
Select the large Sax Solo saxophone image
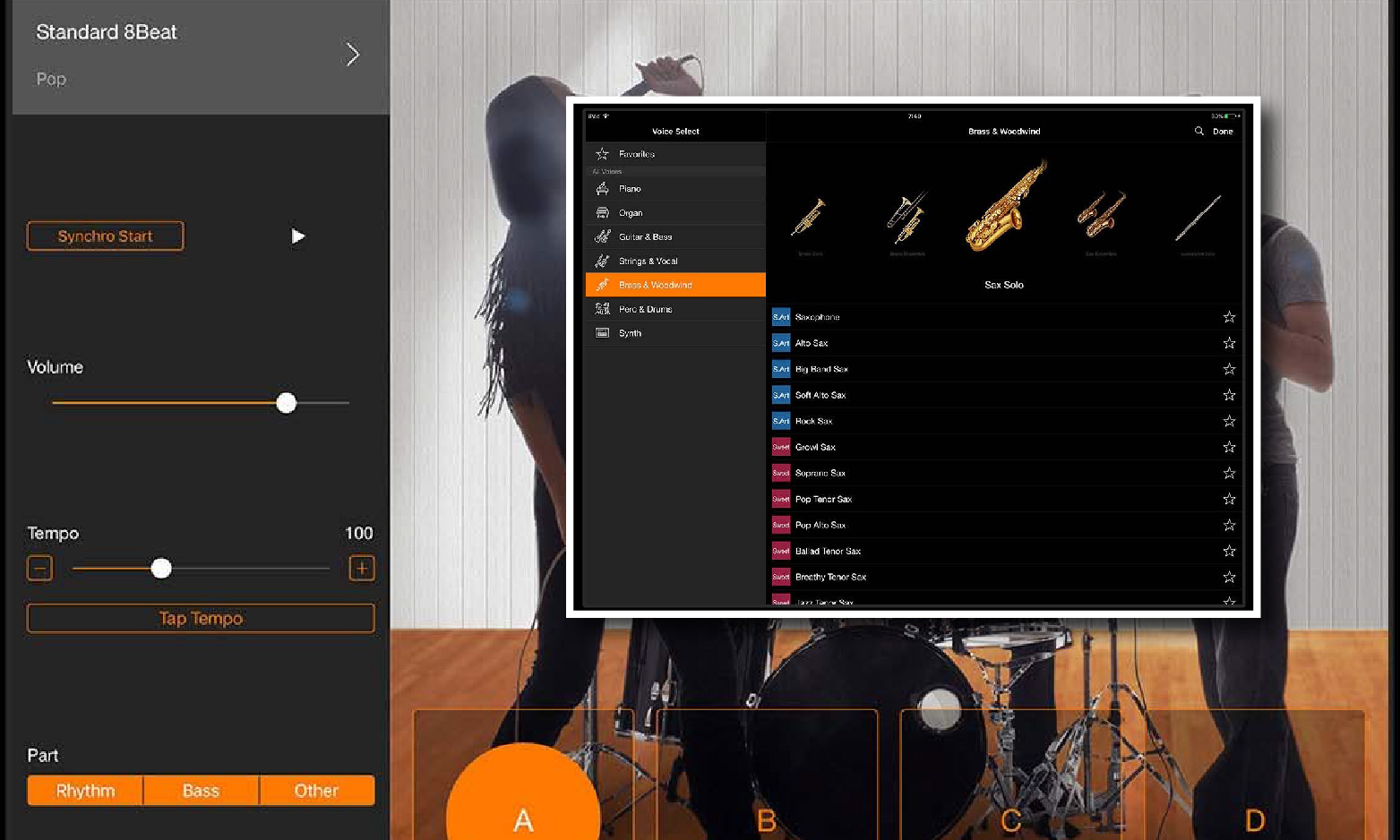click(x=1005, y=206)
